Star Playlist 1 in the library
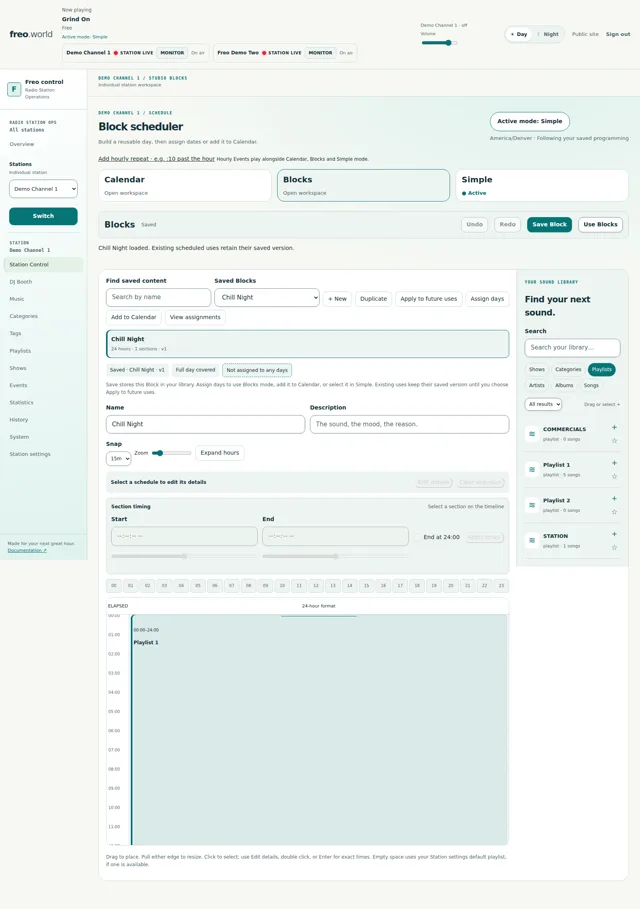This screenshot has height=909, width=640. tap(614, 477)
